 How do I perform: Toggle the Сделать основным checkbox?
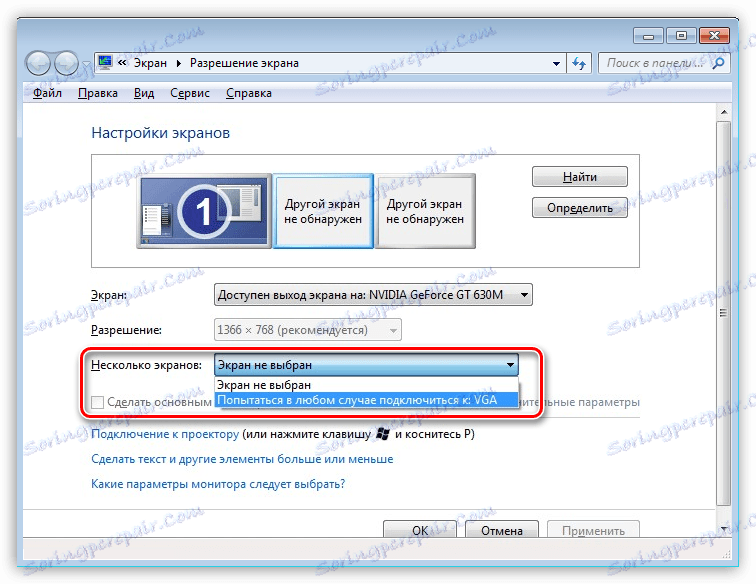pyautogui.click(x=97, y=402)
